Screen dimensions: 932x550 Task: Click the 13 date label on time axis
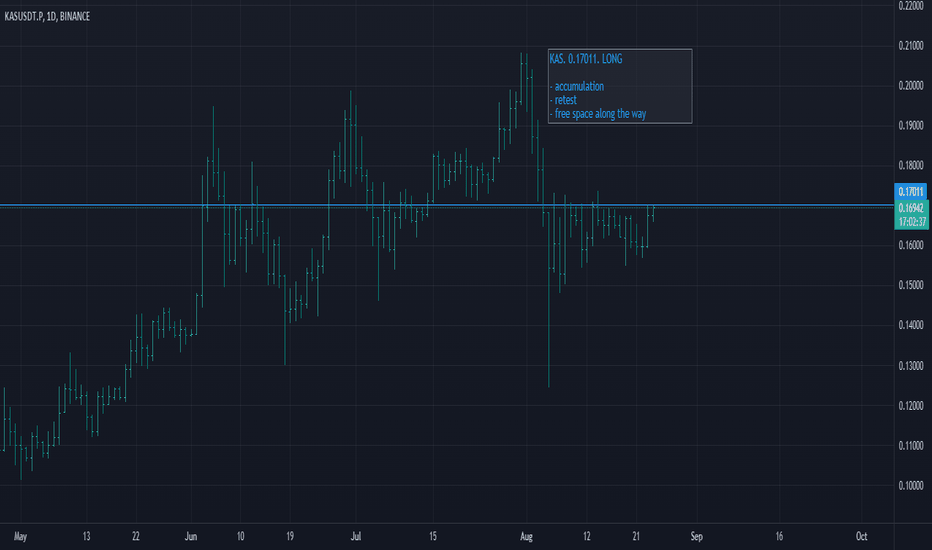tap(87, 536)
